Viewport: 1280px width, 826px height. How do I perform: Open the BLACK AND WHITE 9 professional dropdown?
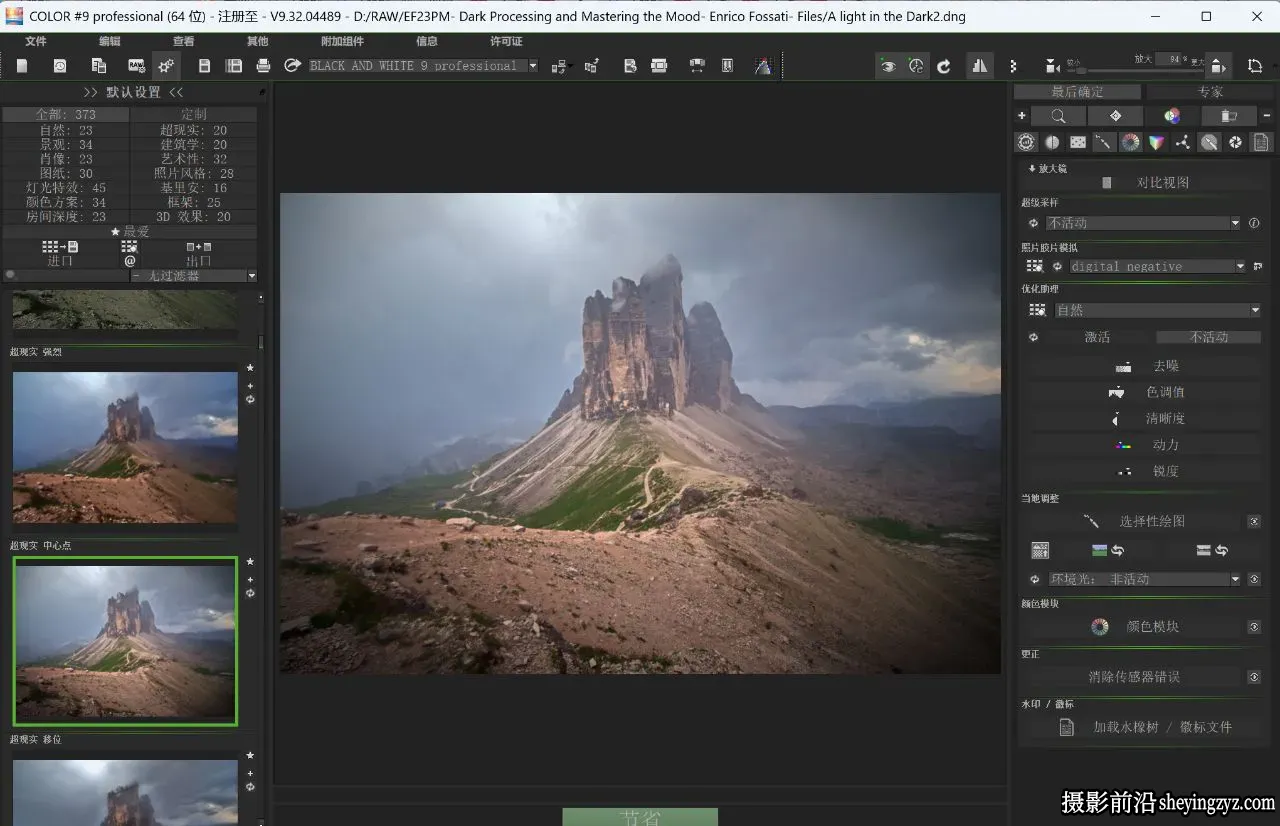(x=423, y=66)
